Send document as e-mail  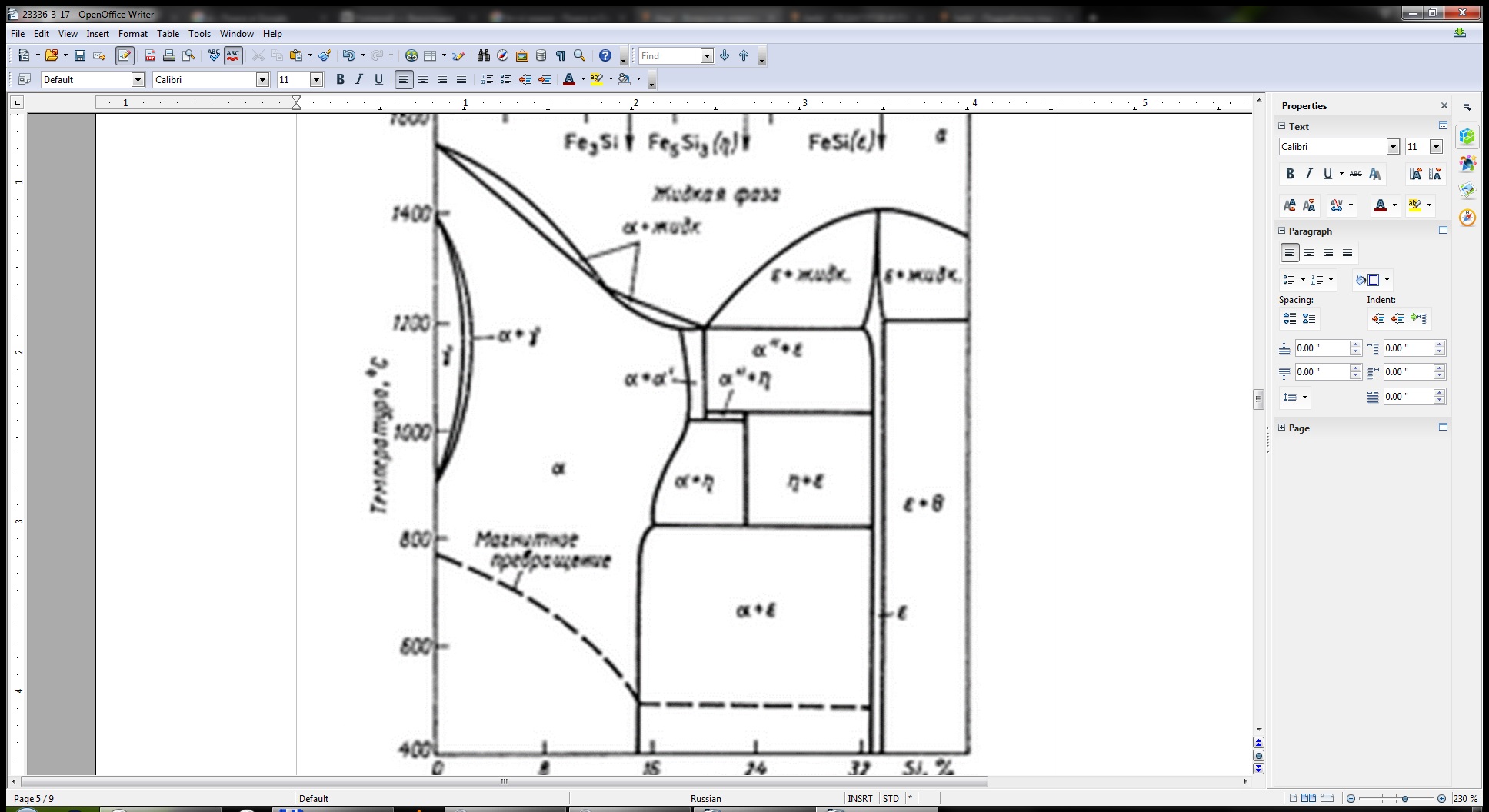pos(99,55)
